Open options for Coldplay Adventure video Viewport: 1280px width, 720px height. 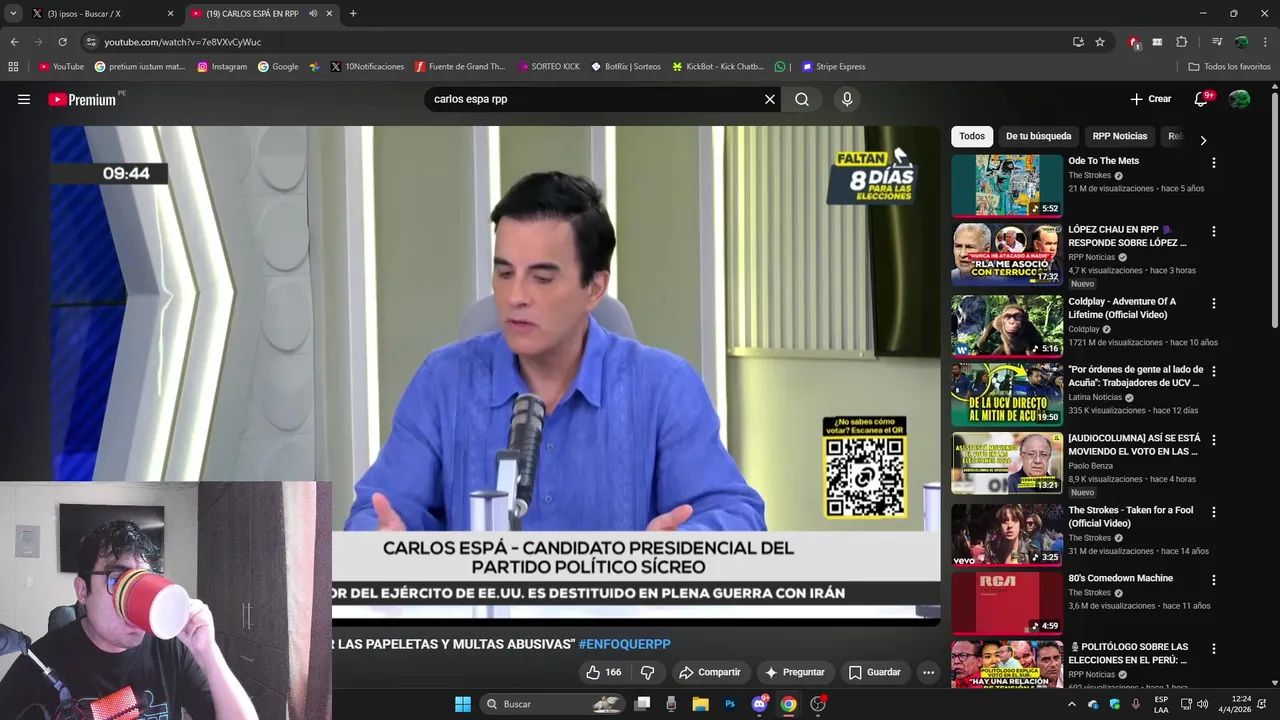tap(1214, 303)
